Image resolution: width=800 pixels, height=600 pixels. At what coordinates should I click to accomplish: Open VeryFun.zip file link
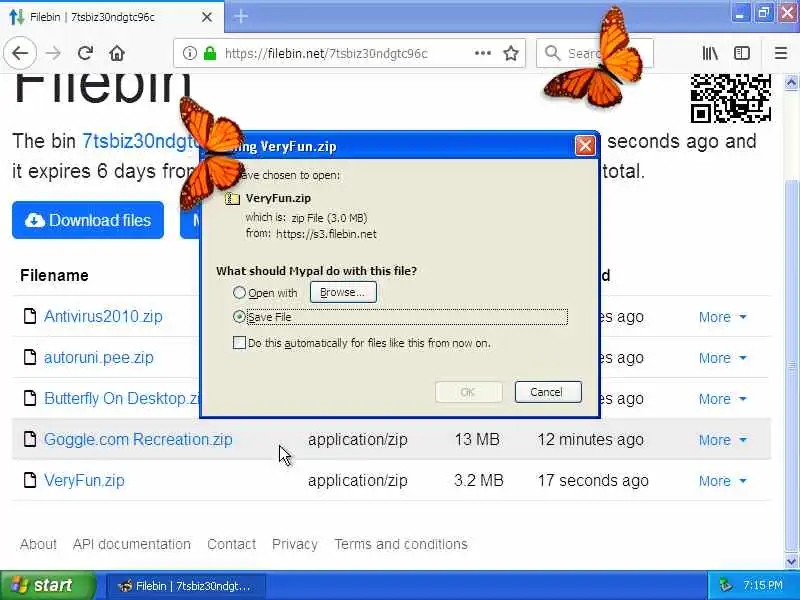coord(84,480)
